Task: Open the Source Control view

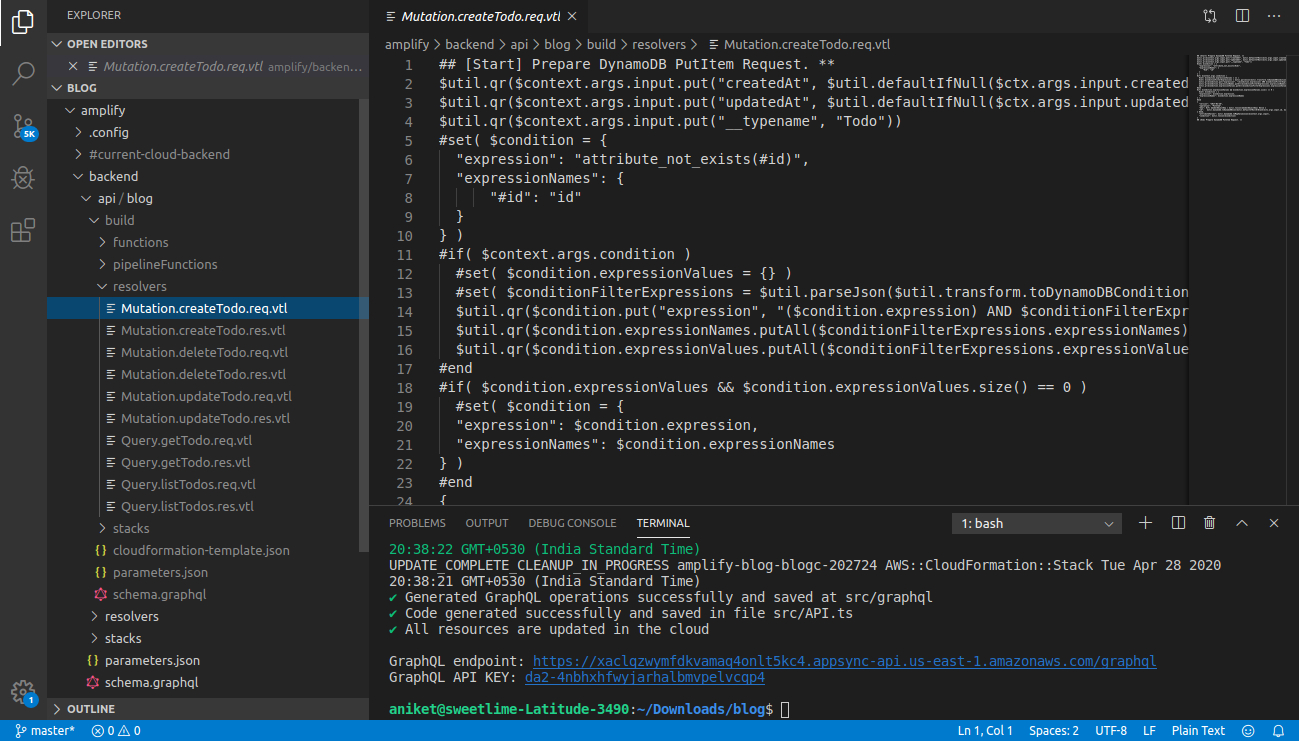Action: 23,126
